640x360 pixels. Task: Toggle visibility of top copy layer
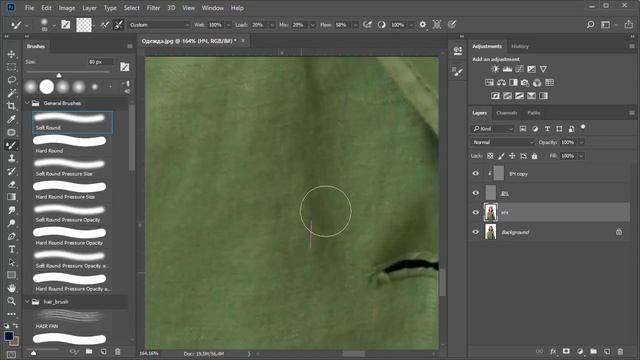pos(476,173)
